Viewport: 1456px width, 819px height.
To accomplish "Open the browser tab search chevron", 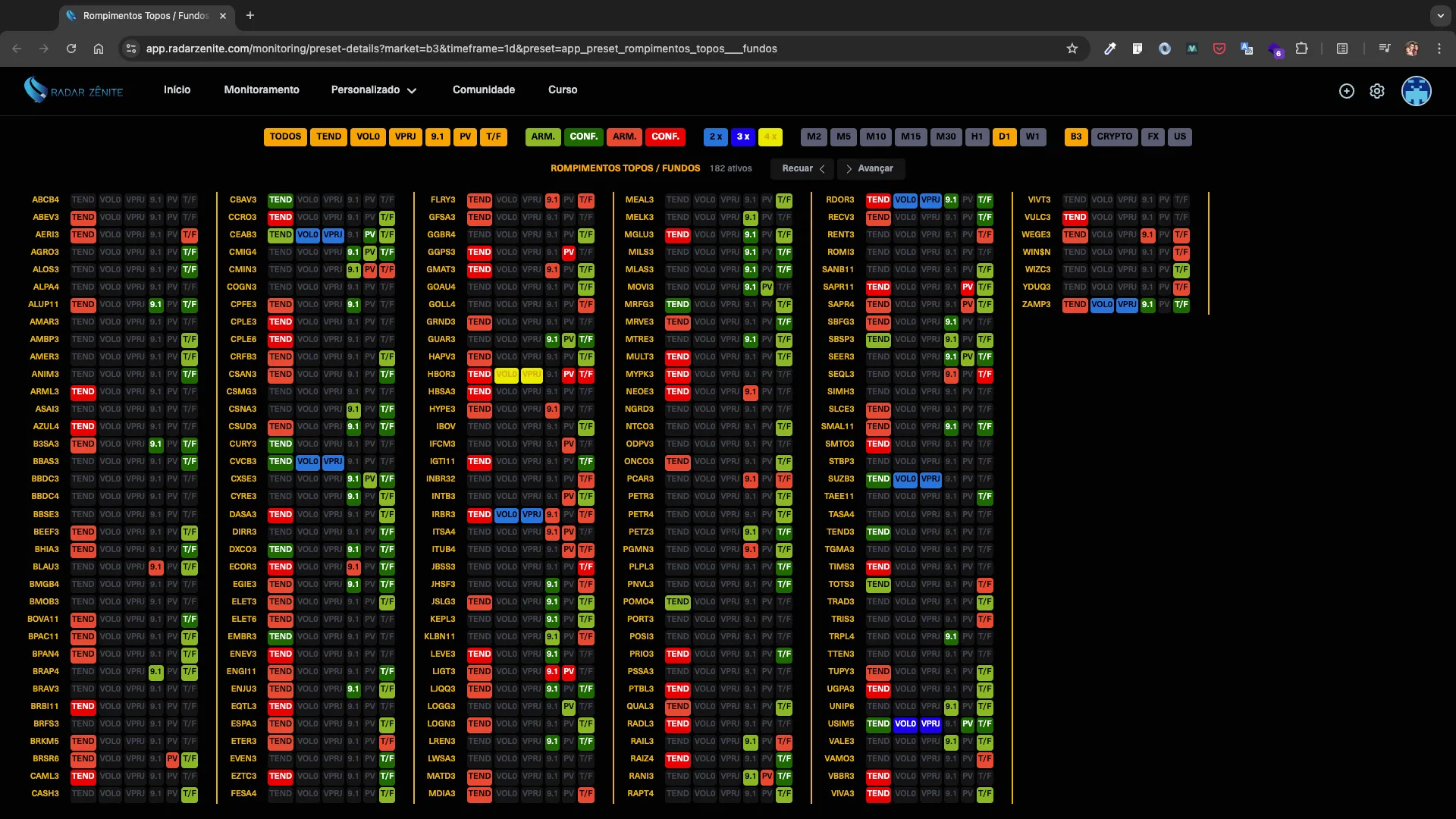I will pos(1440,15).
